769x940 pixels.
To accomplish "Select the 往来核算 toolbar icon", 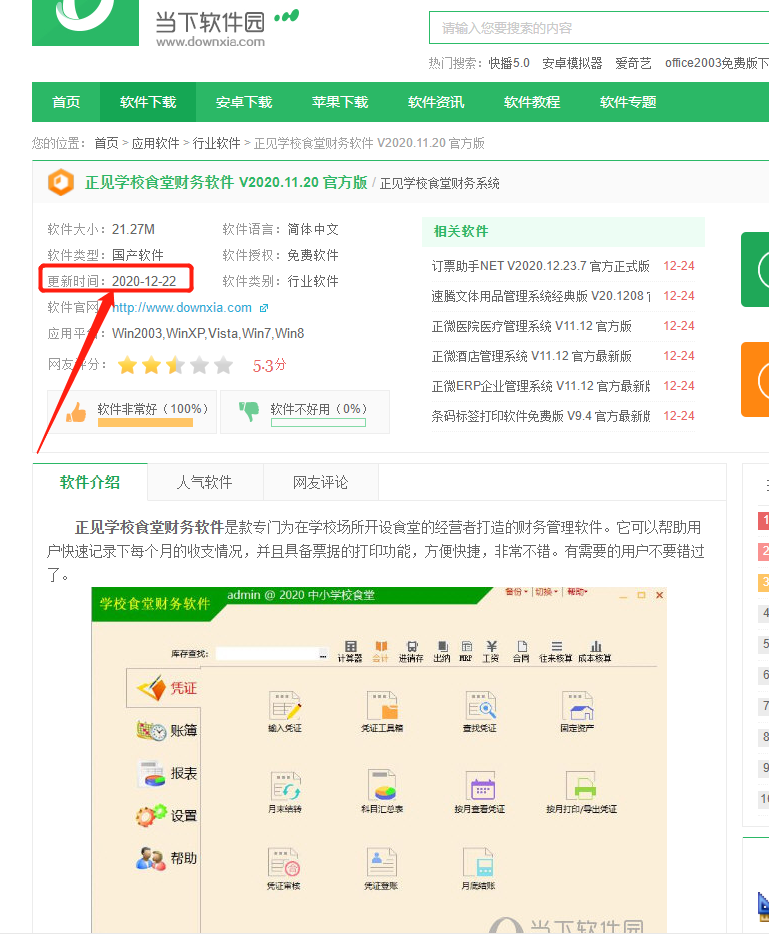I will (556, 650).
